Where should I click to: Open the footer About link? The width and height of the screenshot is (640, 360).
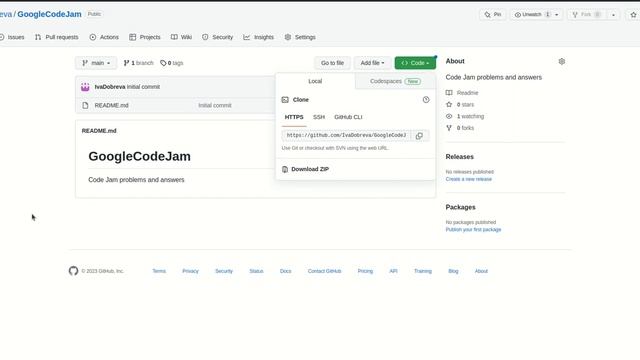pos(481,271)
